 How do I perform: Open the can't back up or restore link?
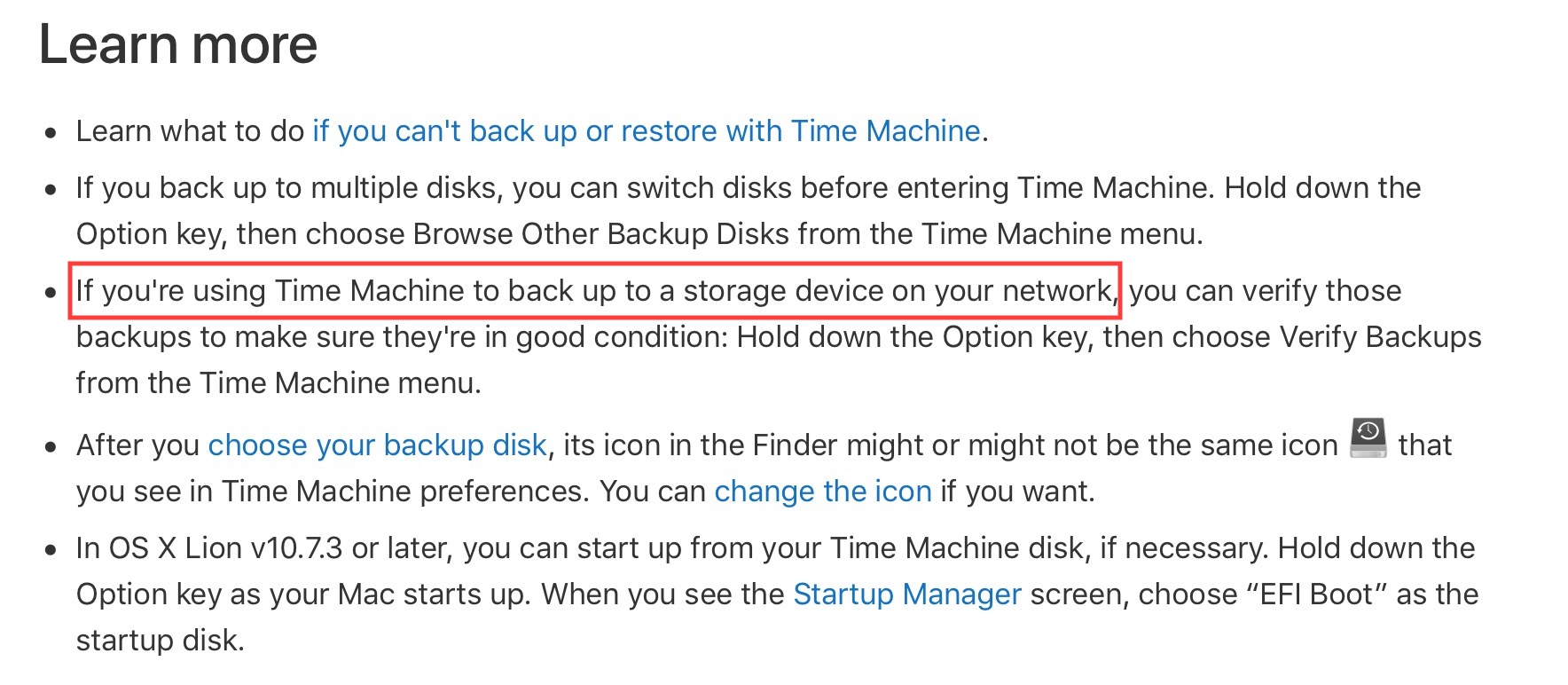point(646,131)
